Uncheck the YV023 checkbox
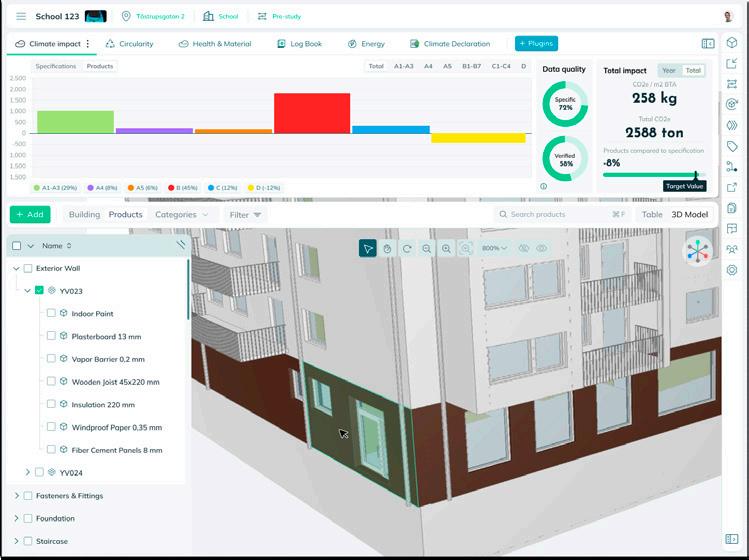 [x=39, y=290]
